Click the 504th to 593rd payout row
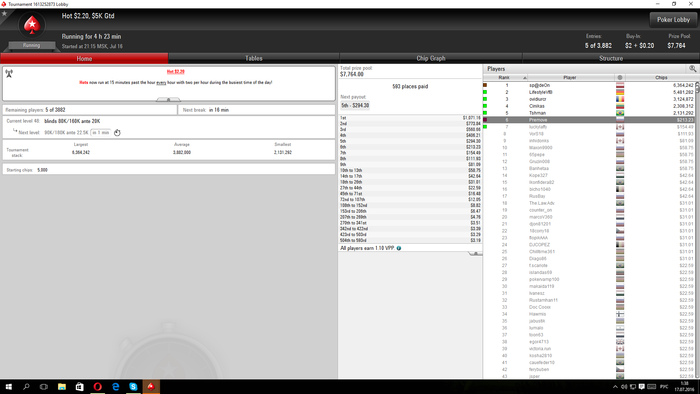This screenshot has width=700, height=394. pos(410,240)
